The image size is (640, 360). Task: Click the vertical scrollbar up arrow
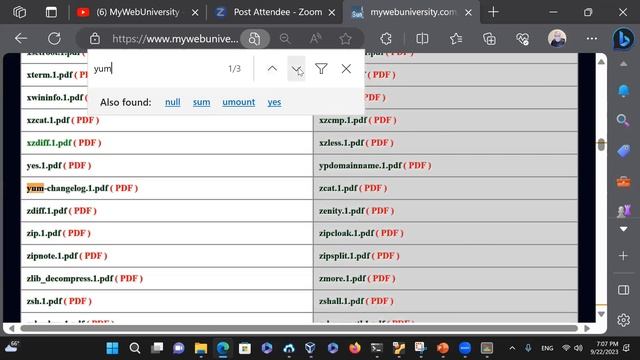coord(601,62)
